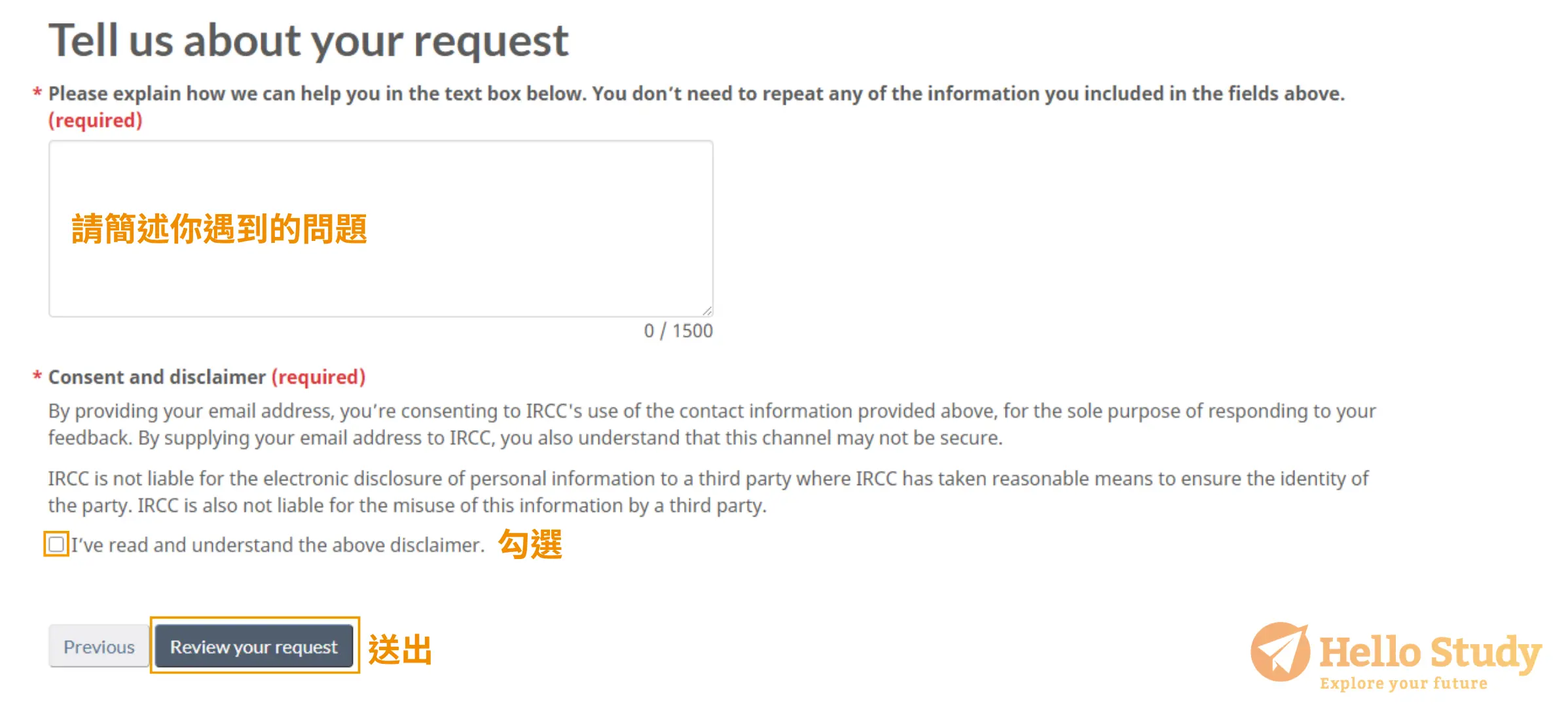Click the Hello Study brand name text

1431,651
